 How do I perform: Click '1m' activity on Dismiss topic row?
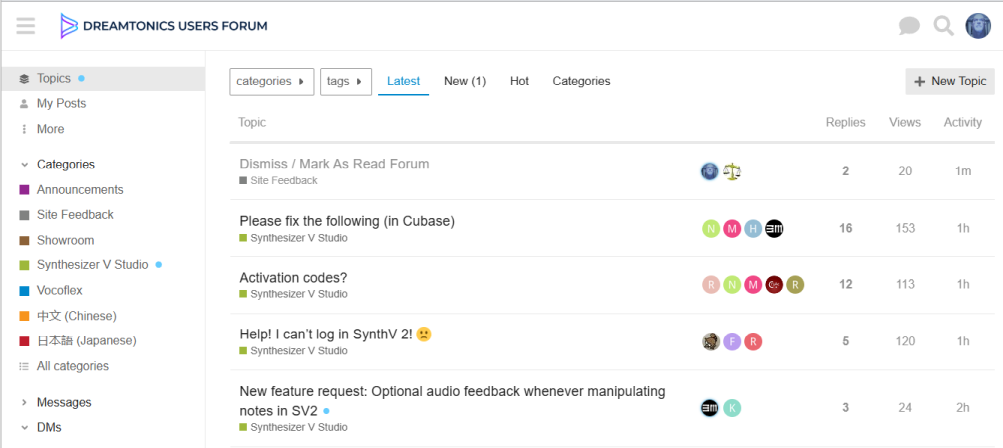tap(963, 171)
